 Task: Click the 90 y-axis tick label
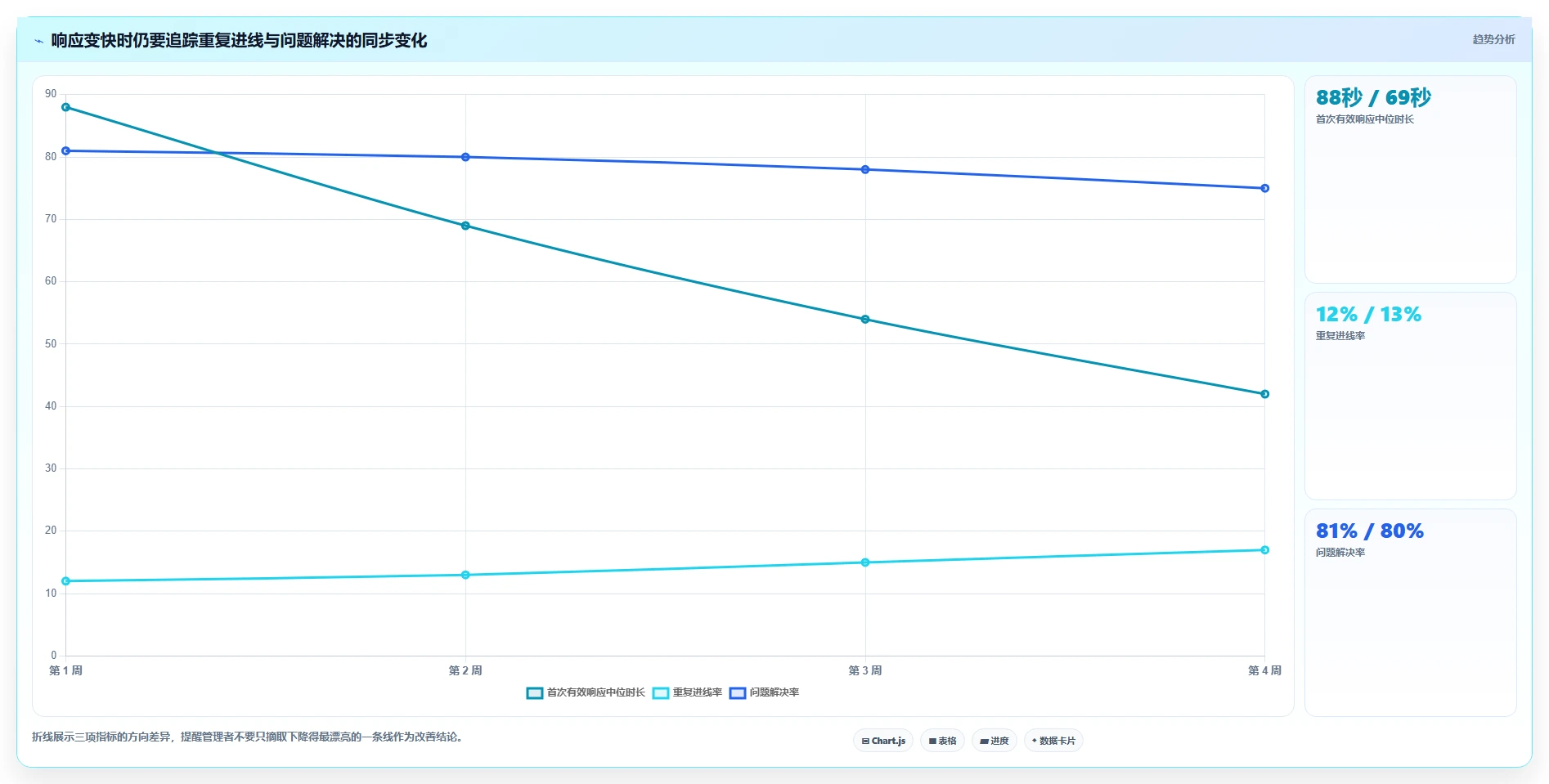coord(52,94)
